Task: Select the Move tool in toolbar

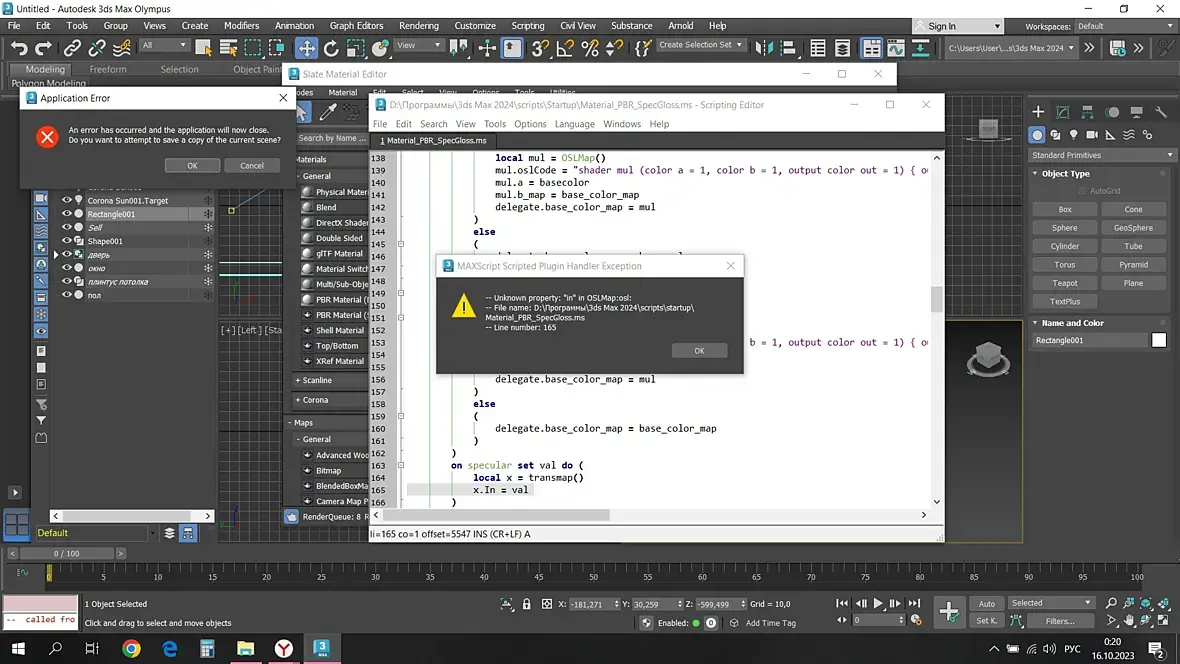Action: [306, 47]
